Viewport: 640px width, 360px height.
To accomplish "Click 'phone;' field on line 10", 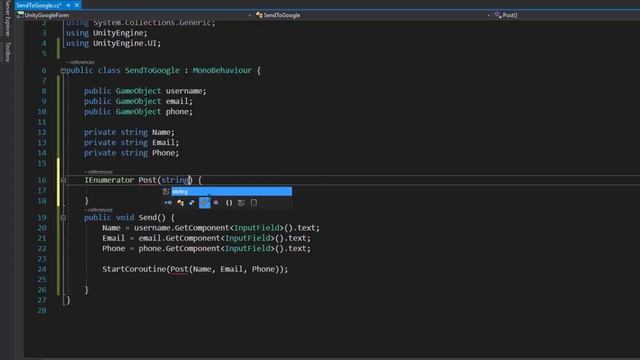I will click(179, 111).
